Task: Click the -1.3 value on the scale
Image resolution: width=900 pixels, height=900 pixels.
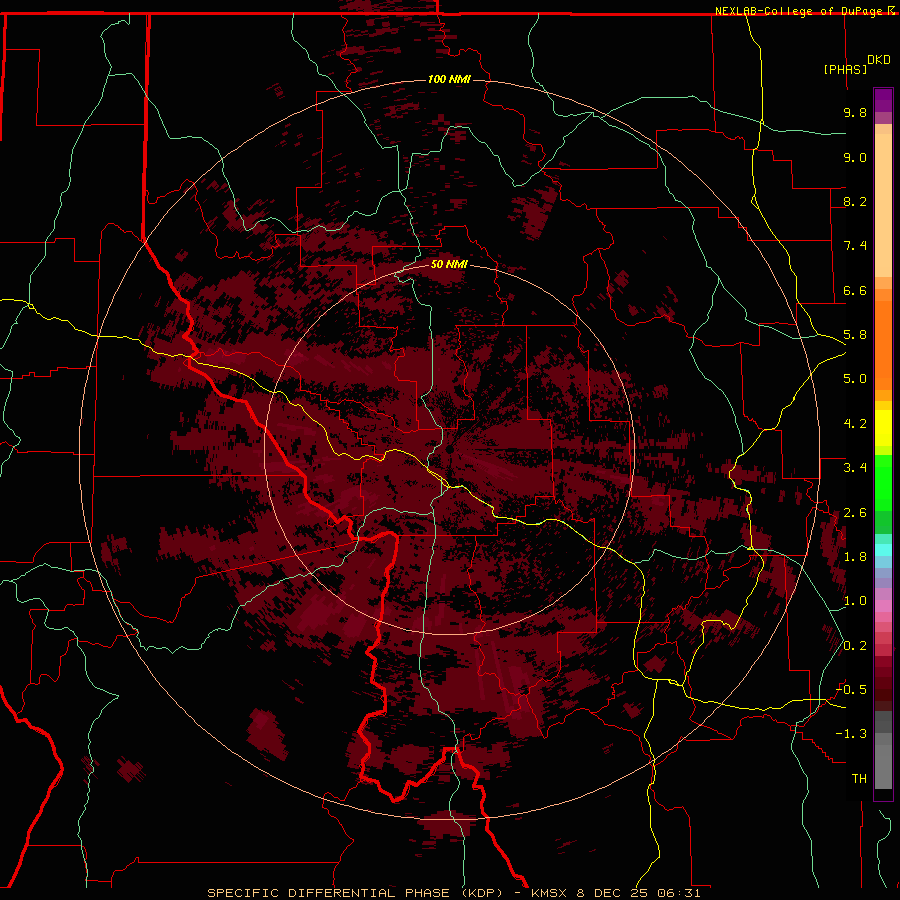Action: pyautogui.click(x=851, y=734)
